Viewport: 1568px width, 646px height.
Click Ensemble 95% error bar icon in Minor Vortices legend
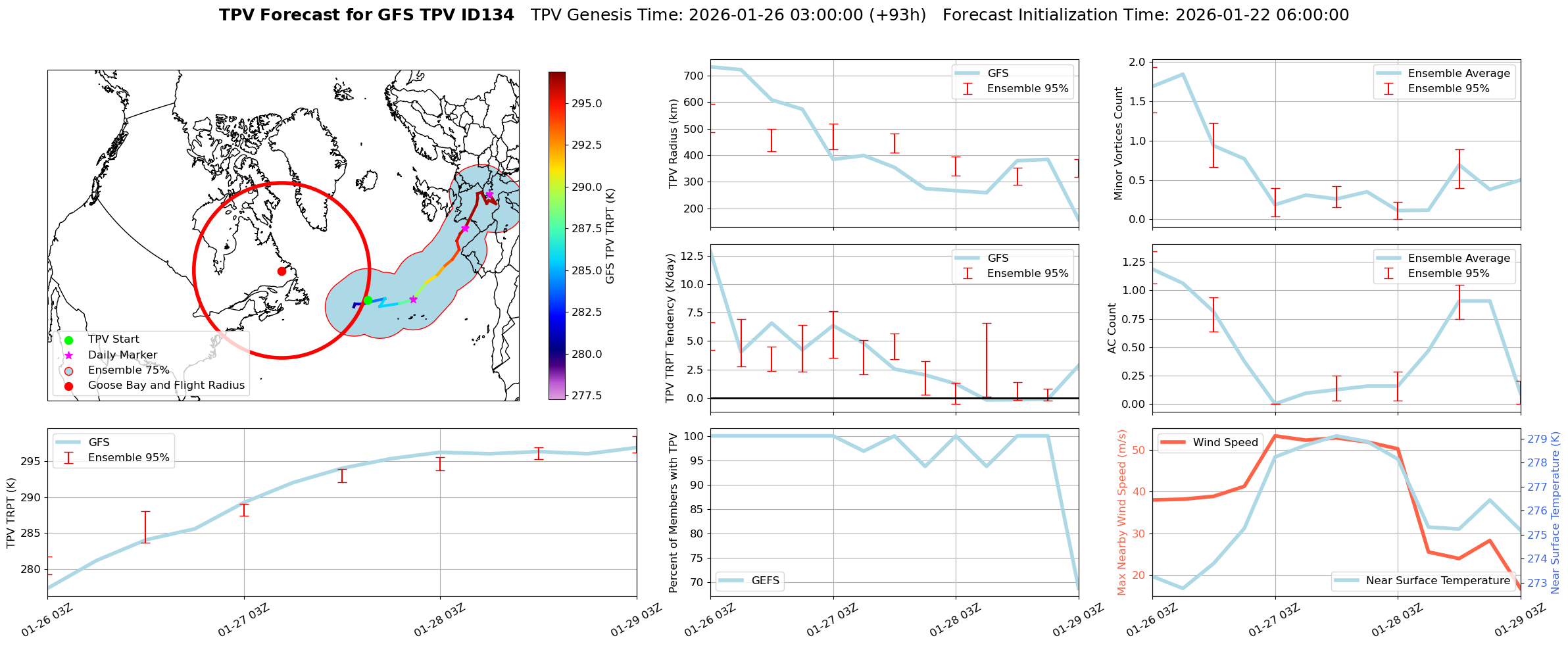(1388, 89)
